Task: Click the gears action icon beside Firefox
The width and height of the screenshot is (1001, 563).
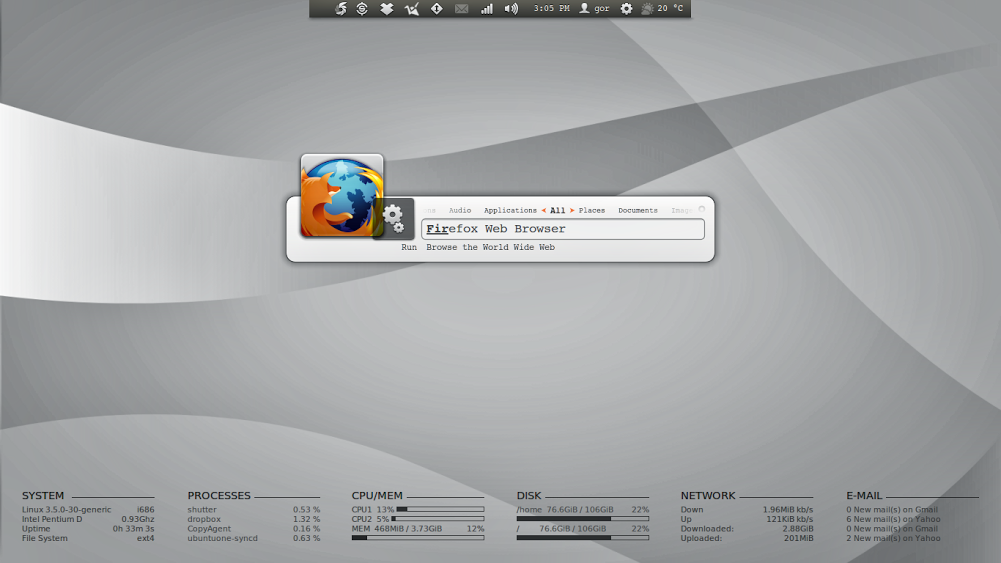Action: point(394,218)
